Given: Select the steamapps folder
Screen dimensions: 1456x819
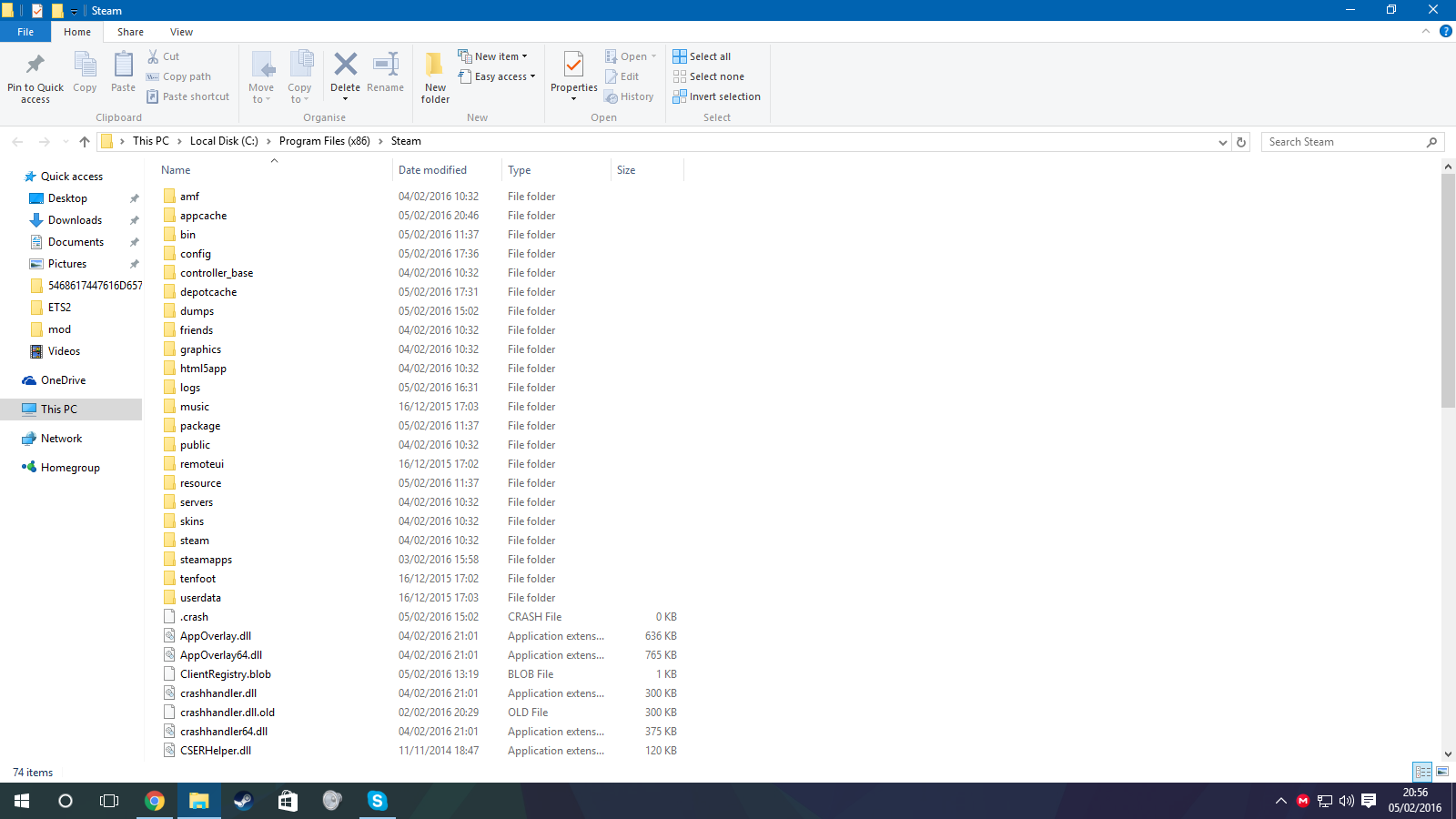Looking at the screenshot, I should [206, 560].
